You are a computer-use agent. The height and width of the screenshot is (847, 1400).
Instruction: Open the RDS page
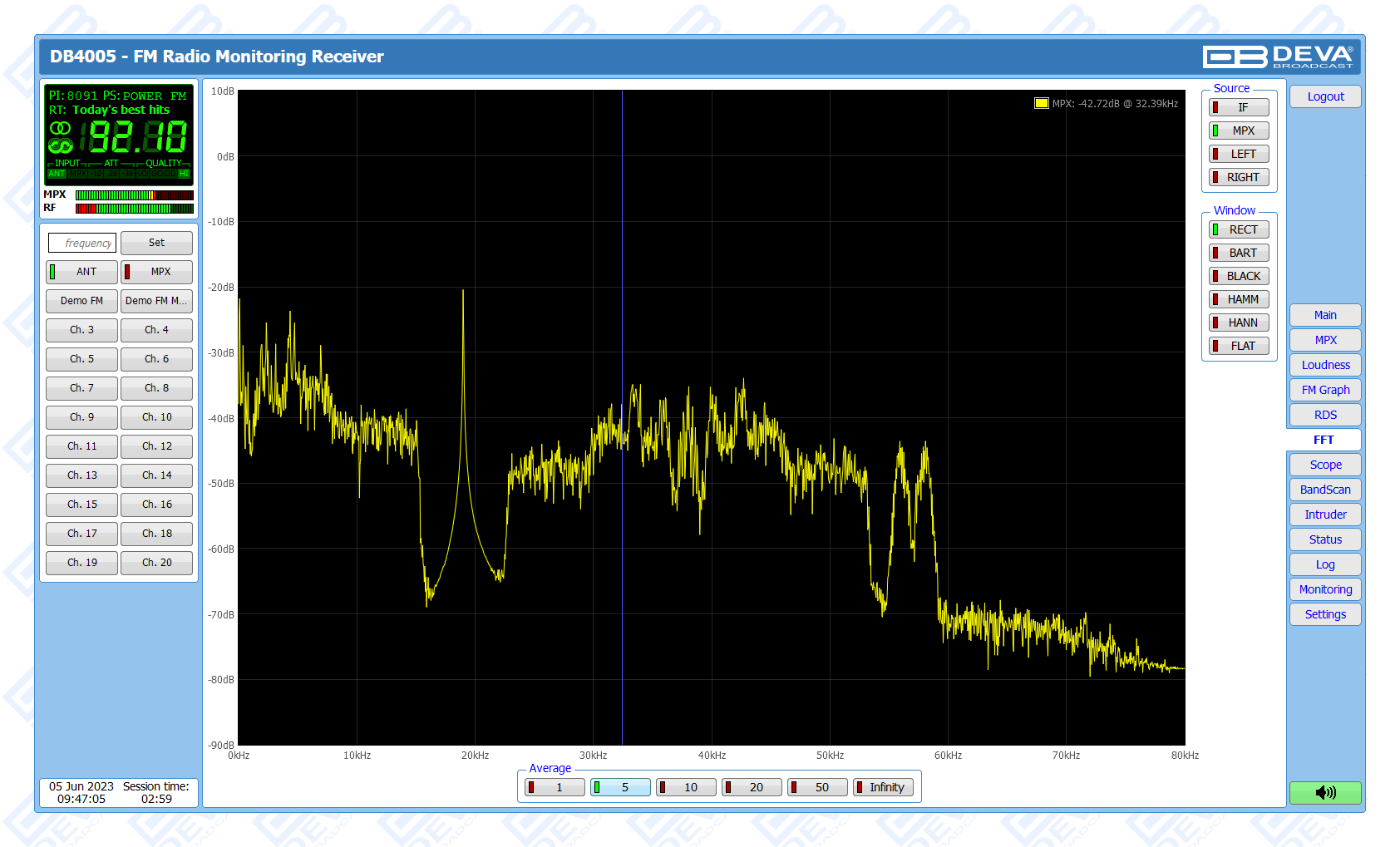click(x=1325, y=415)
